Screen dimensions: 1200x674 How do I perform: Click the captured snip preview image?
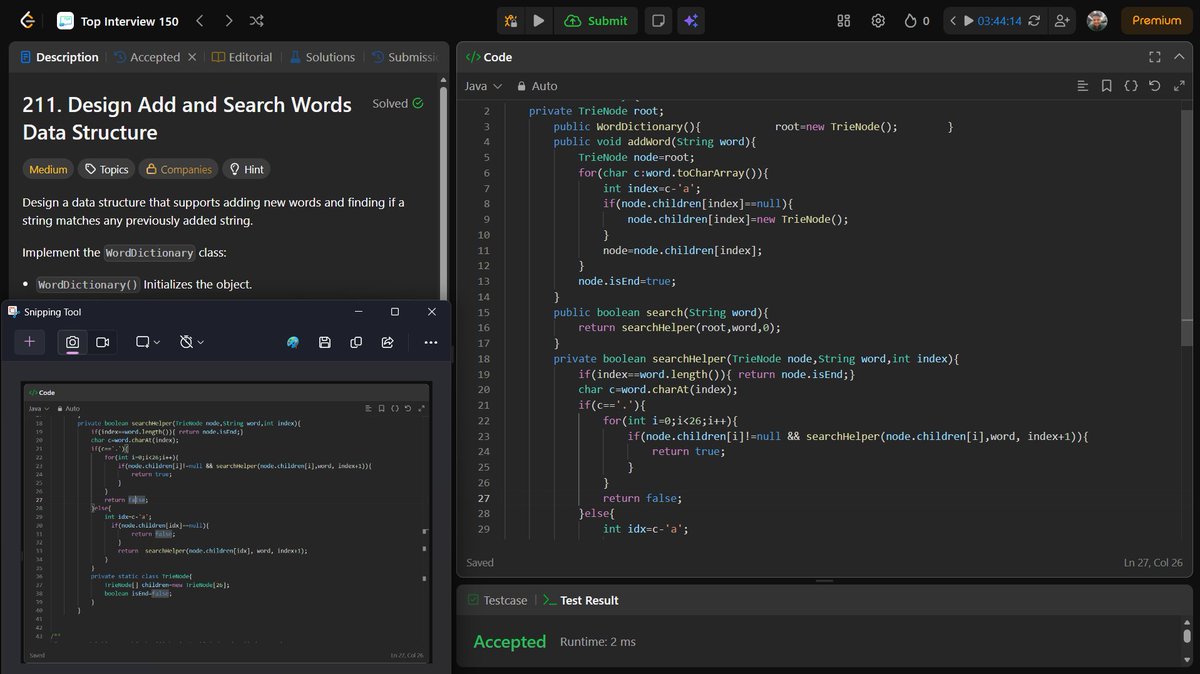click(x=226, y=522)
